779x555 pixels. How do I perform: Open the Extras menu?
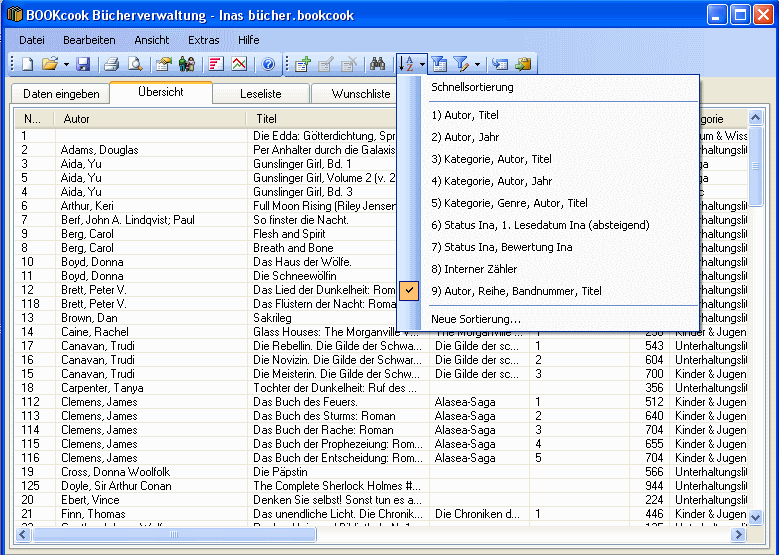click(203, 40)
